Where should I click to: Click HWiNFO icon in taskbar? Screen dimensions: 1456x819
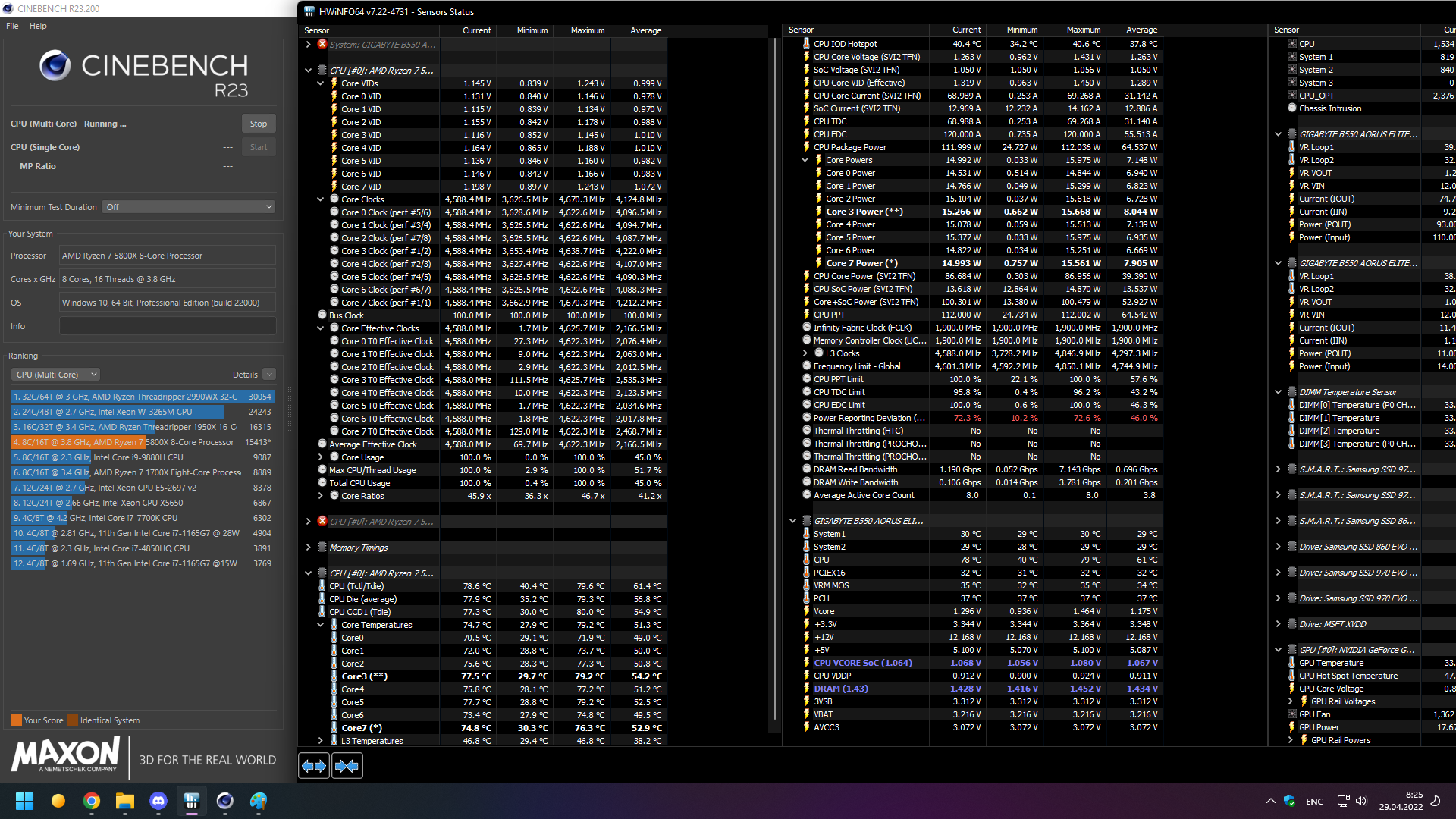click(191, 801)
